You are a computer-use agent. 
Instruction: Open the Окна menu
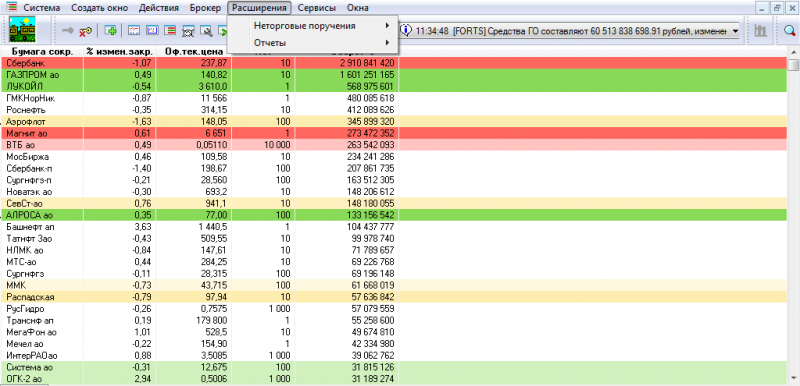[357, 8]
